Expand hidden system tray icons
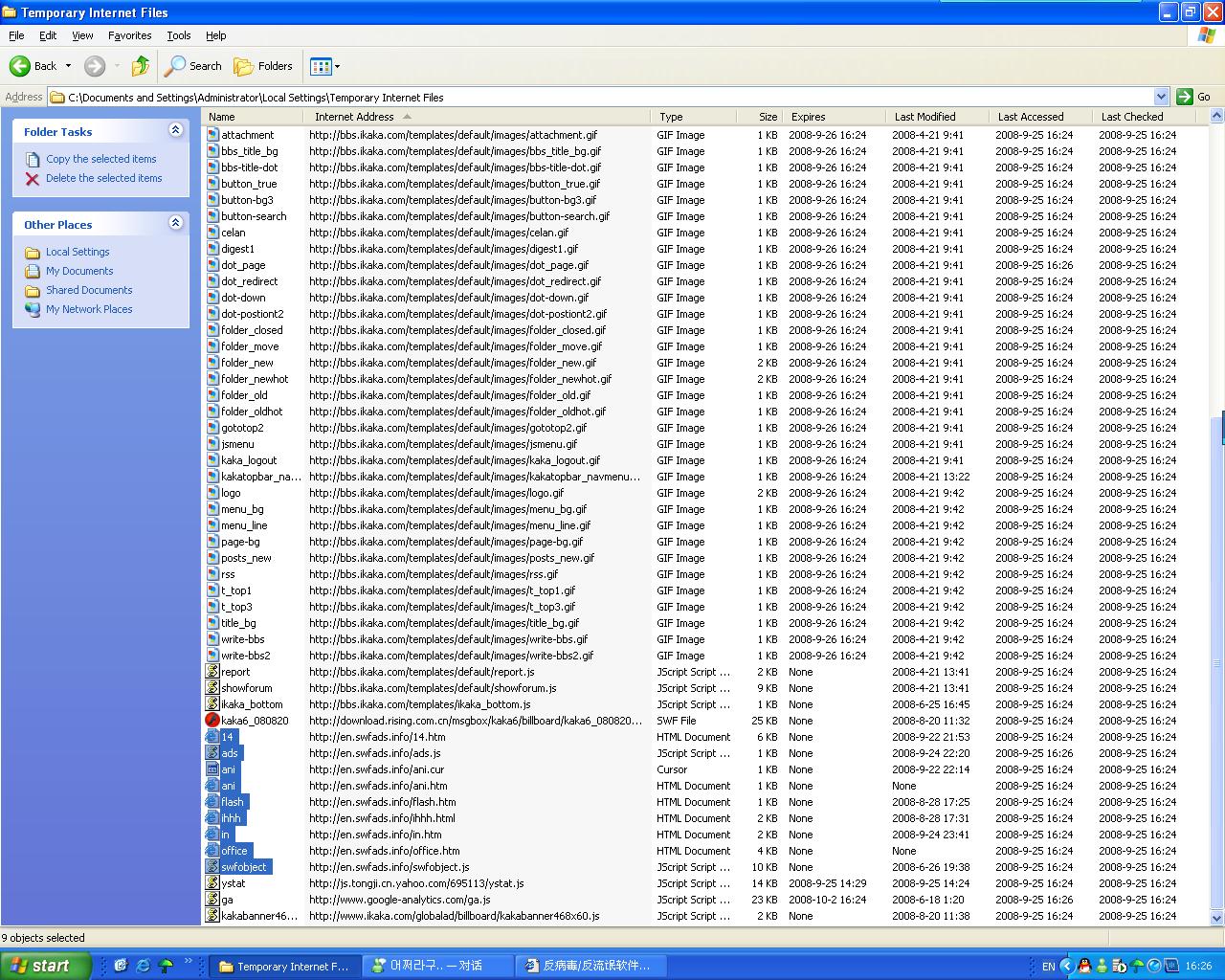This screenshot has height=980, width=1225. tap(1067, 966)
